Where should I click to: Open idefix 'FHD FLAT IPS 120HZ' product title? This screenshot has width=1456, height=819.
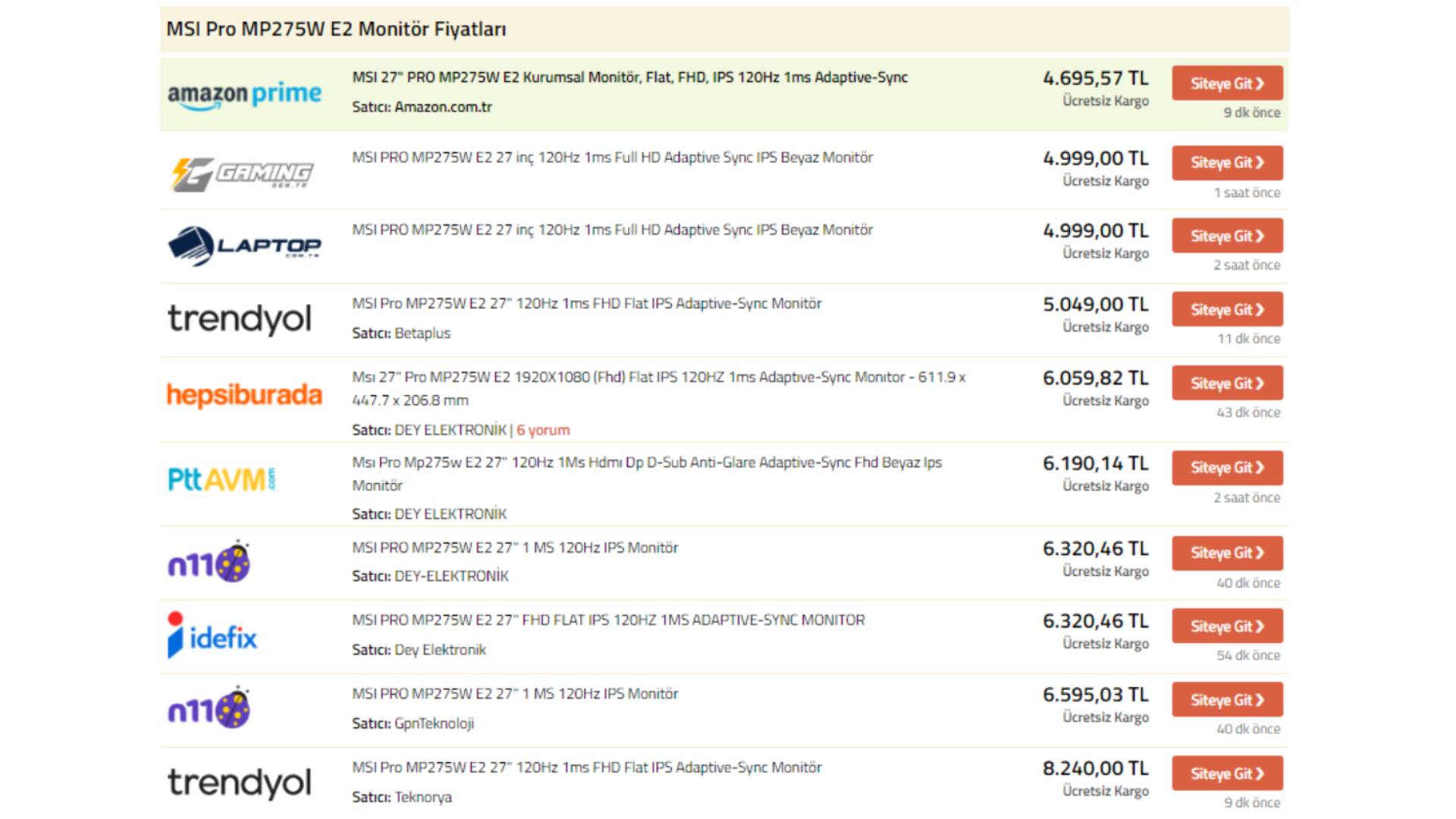608,620
